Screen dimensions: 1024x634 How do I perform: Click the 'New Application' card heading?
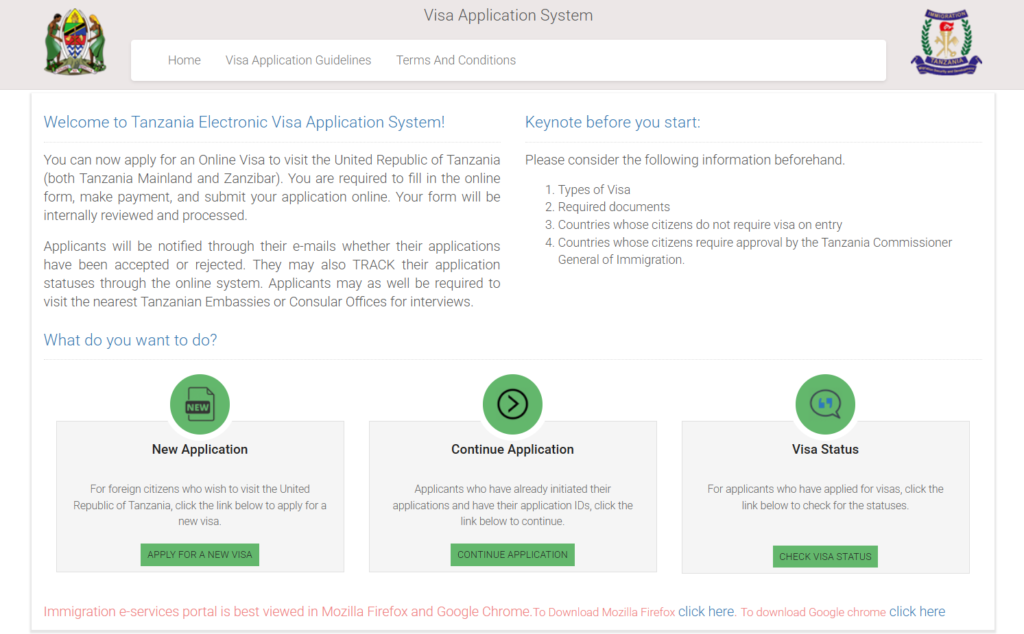pos(200,450)
